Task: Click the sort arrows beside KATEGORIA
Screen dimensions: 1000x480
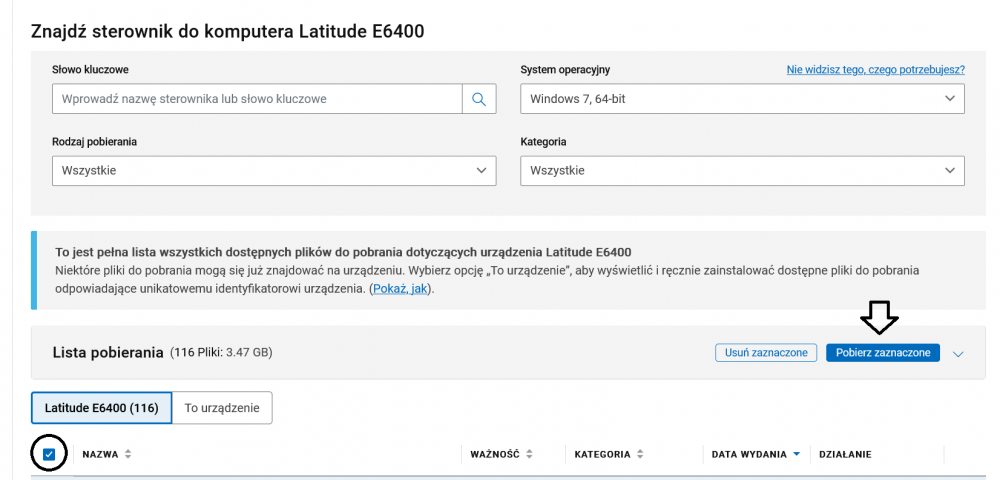Action: pos(640,454)
